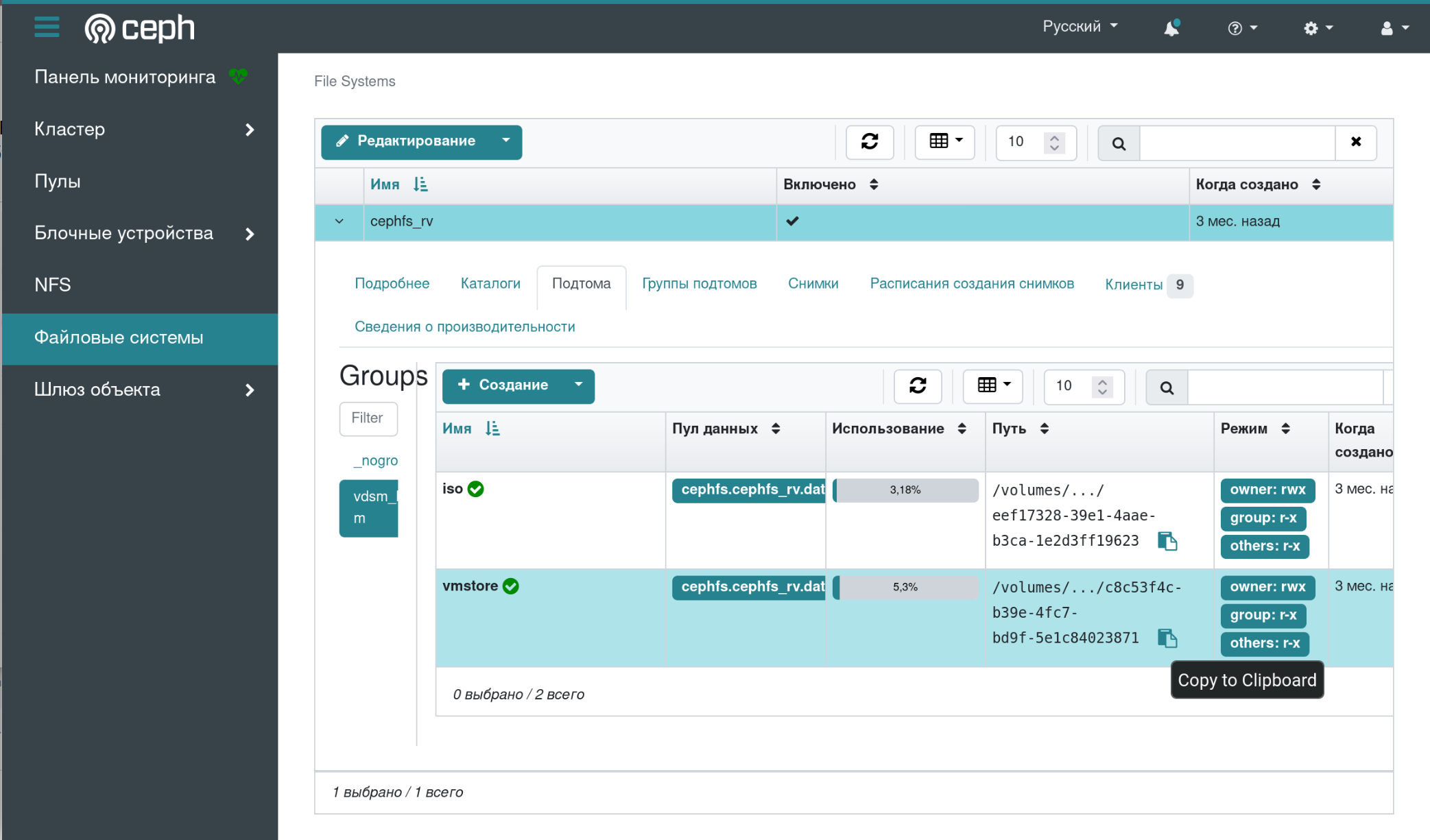Select the _nogroup subvolume group
The height and width of the screenshot is (840, 1430).
tap(375, 461)
